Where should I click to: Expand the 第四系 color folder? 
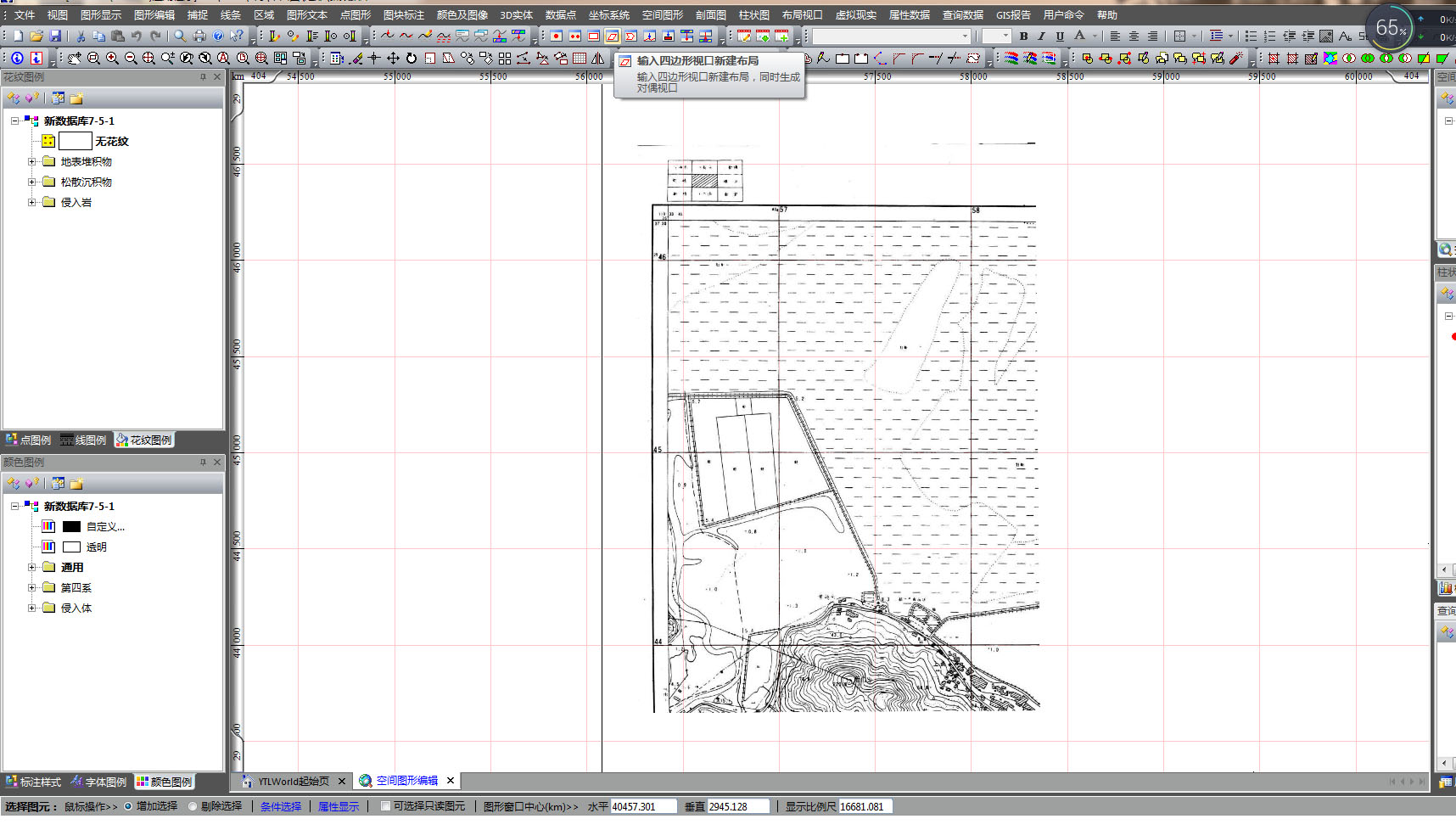(x=31, y=587)
